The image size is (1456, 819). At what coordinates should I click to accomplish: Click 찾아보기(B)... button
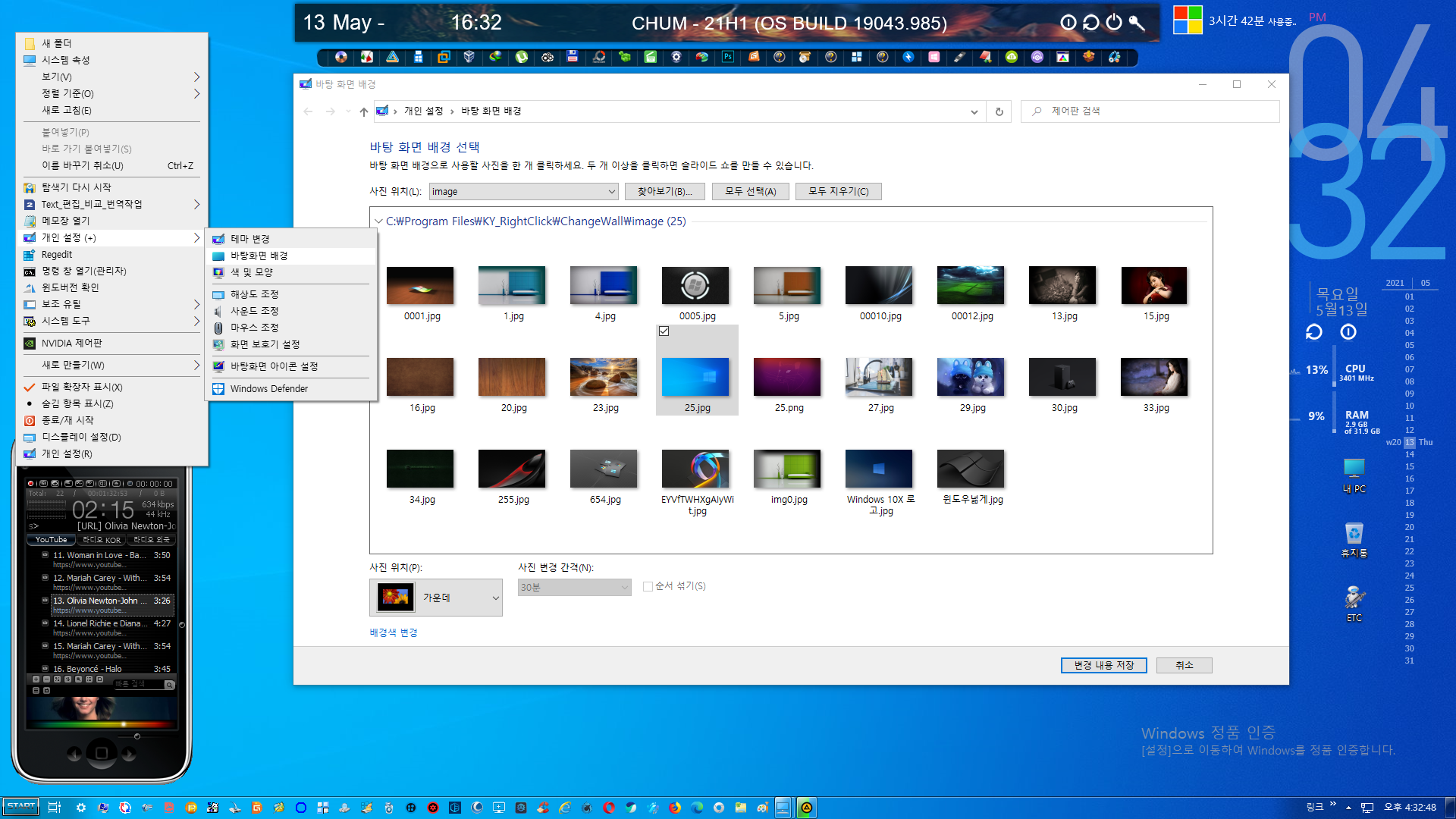point(665,192)
